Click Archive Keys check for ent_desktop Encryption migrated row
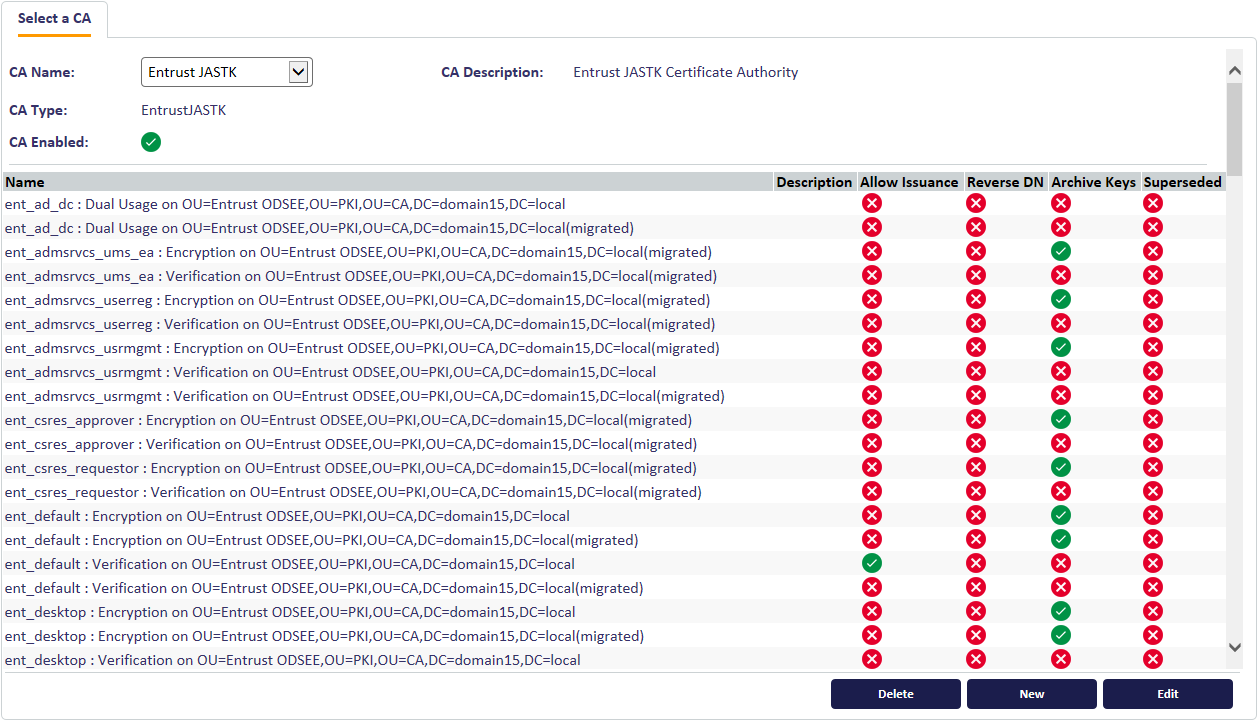This screenshot has height=721, width=1258. pos(1061,635)
